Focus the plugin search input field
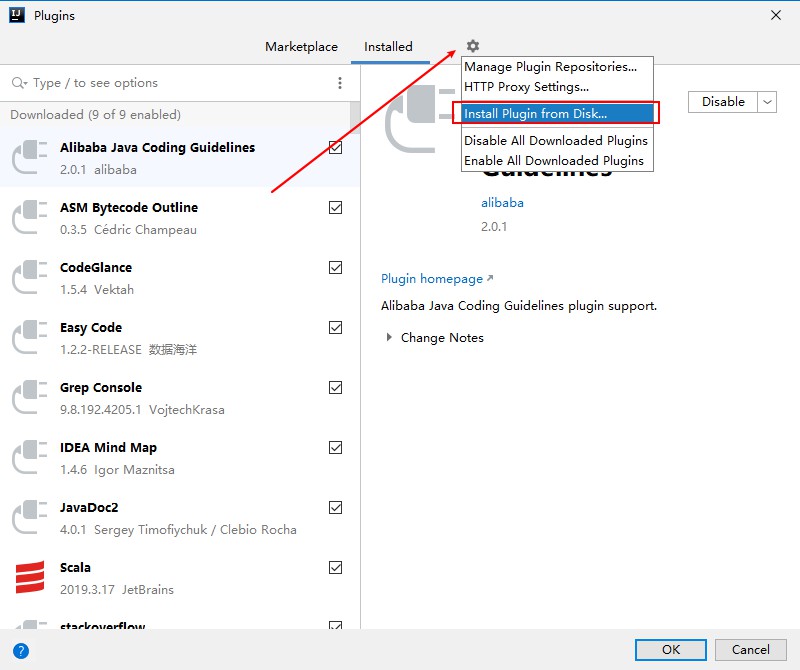 click(179, 83)
